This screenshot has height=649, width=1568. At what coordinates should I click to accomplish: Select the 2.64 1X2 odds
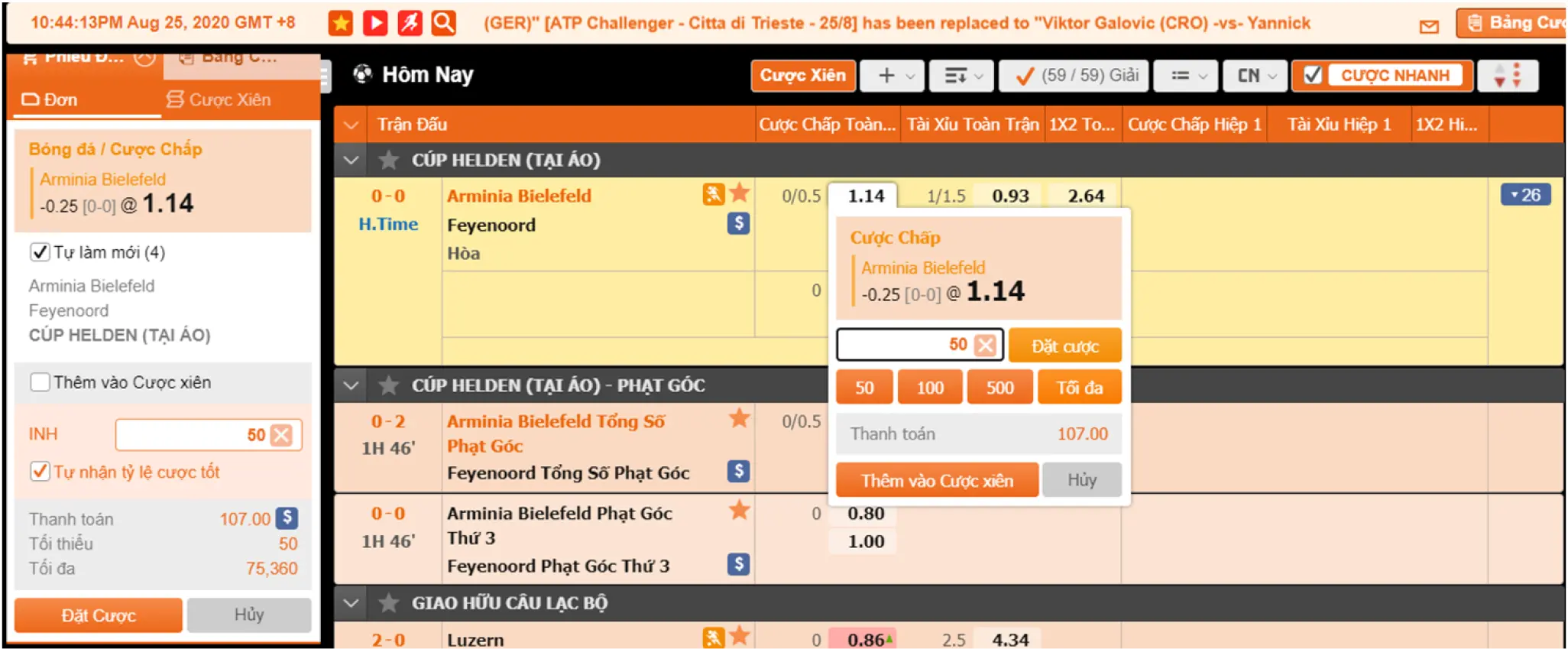(x=1085, y=196)
